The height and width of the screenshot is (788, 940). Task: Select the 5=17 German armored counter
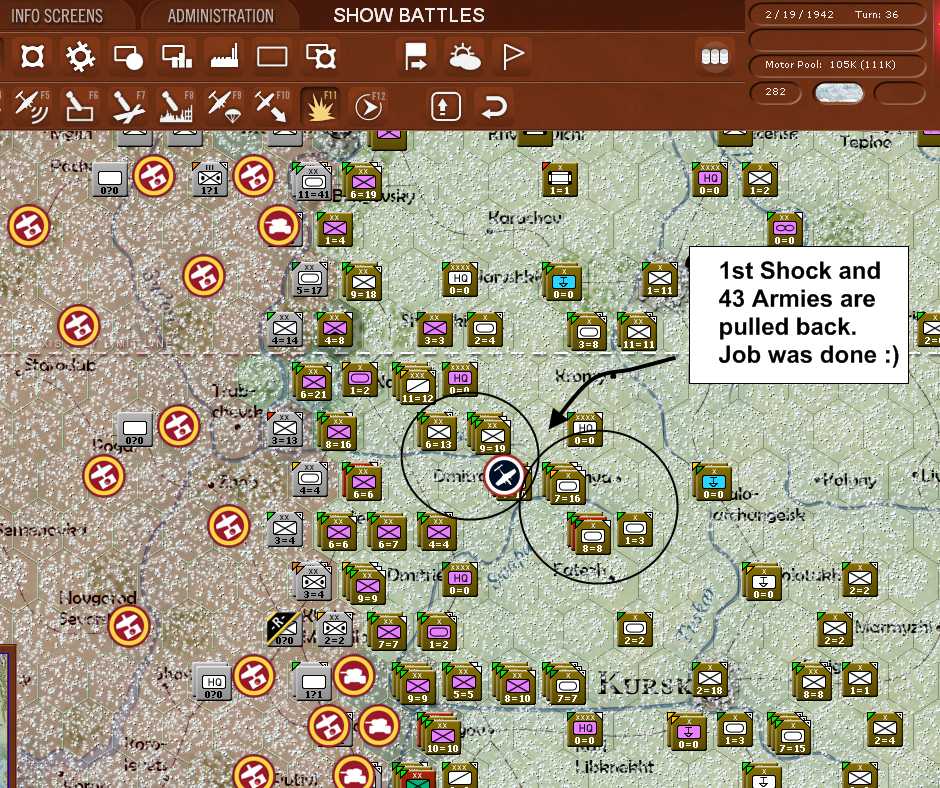(310, 280)
